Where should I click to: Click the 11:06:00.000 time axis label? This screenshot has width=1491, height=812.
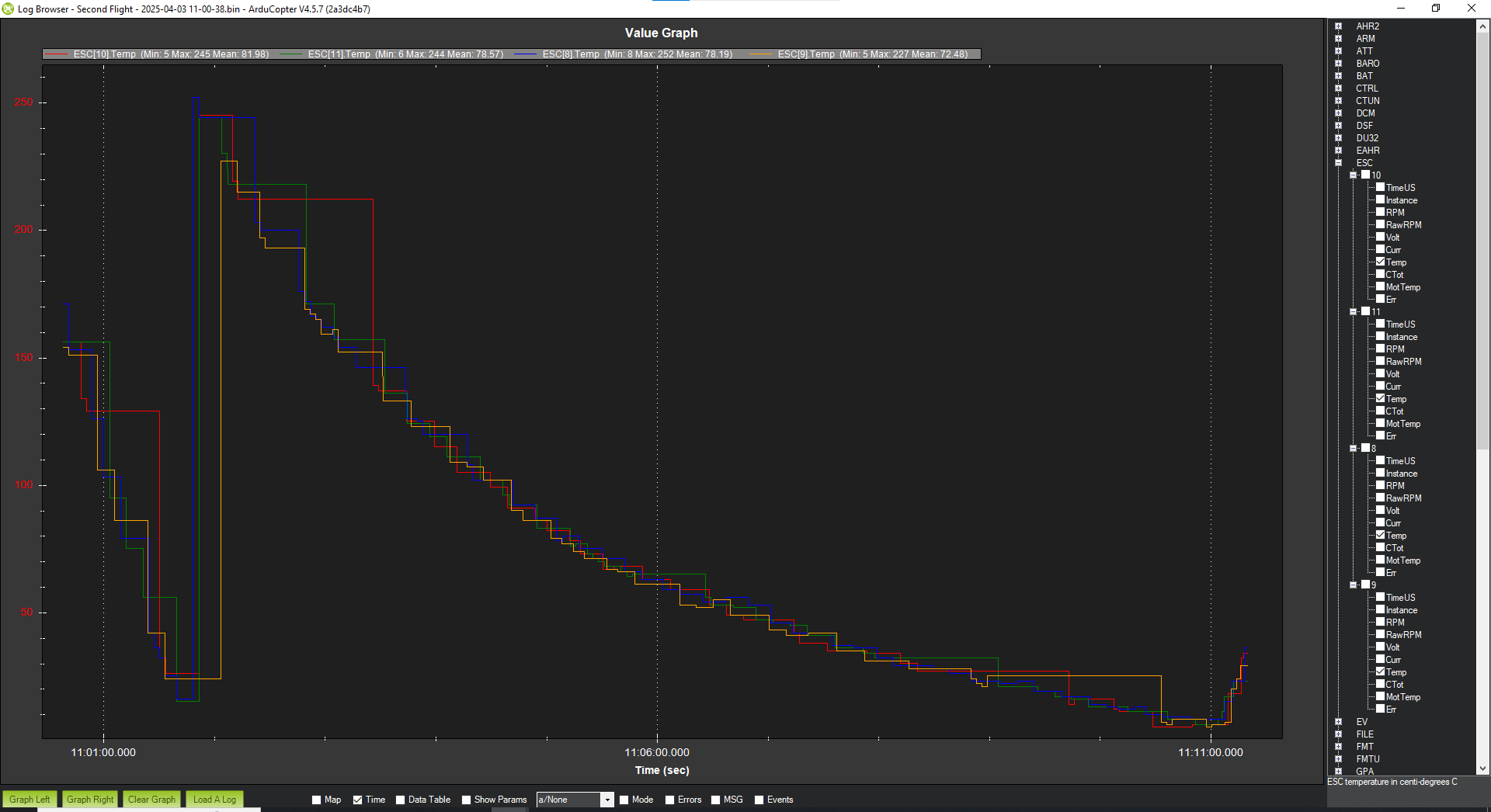[x=657, y=752]
